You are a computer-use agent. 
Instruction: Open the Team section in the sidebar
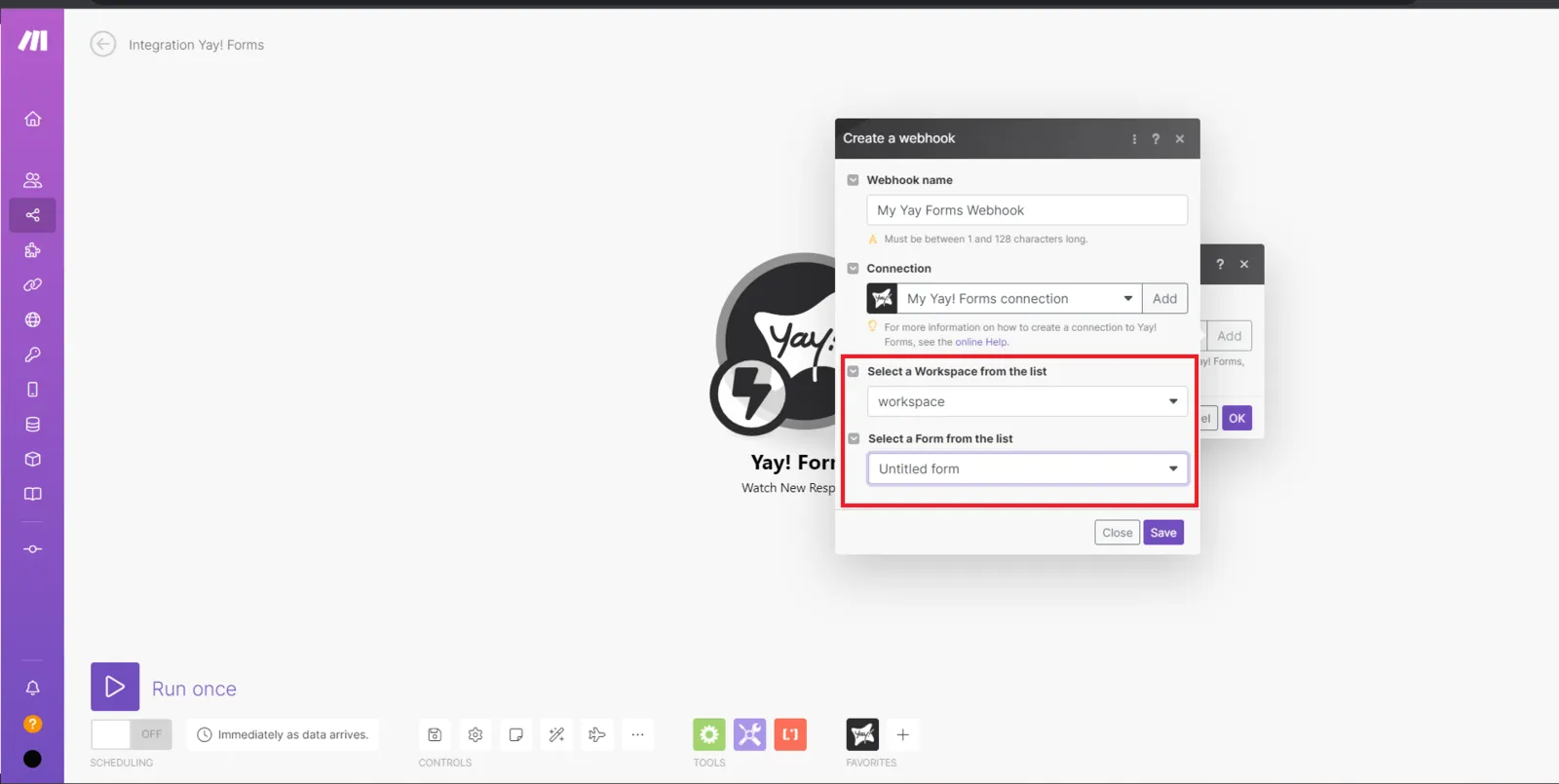[x=33, y=180]
